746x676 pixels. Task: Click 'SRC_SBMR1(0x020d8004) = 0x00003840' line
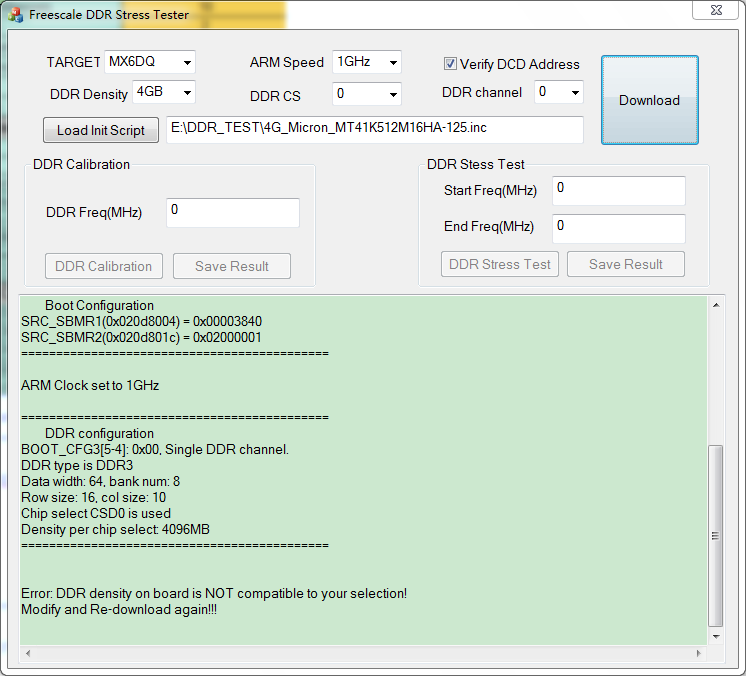click(141, 322)
